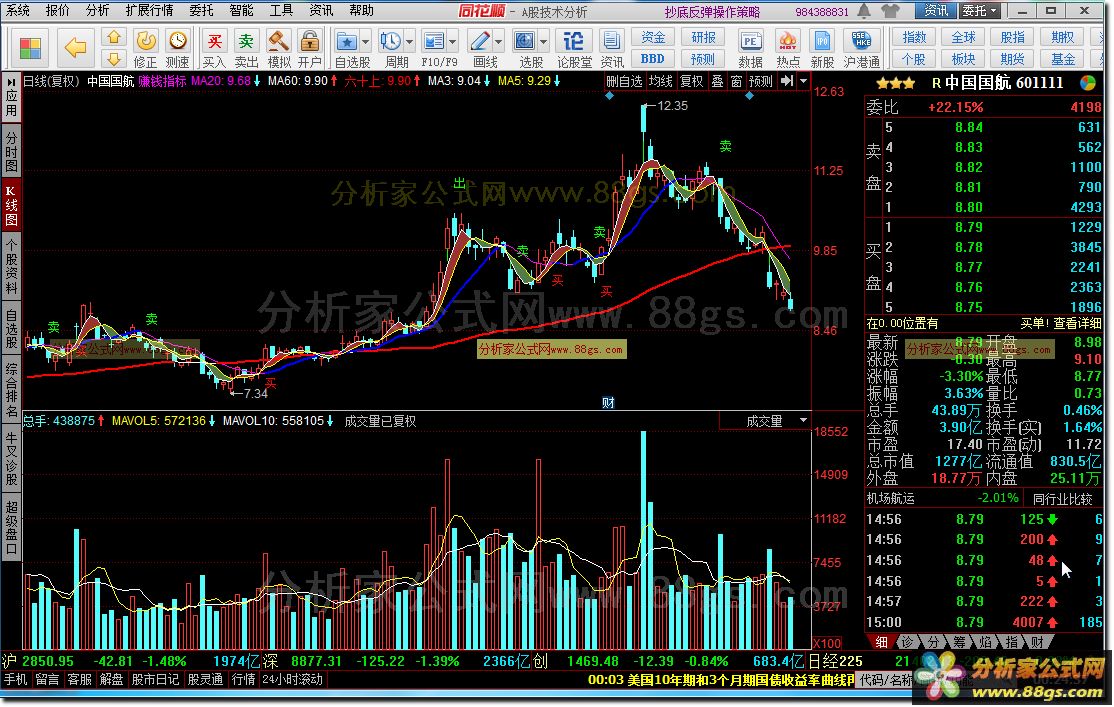
Task: Expand the 自选股 dropdown arrow
Action: [x=366, y=41]
